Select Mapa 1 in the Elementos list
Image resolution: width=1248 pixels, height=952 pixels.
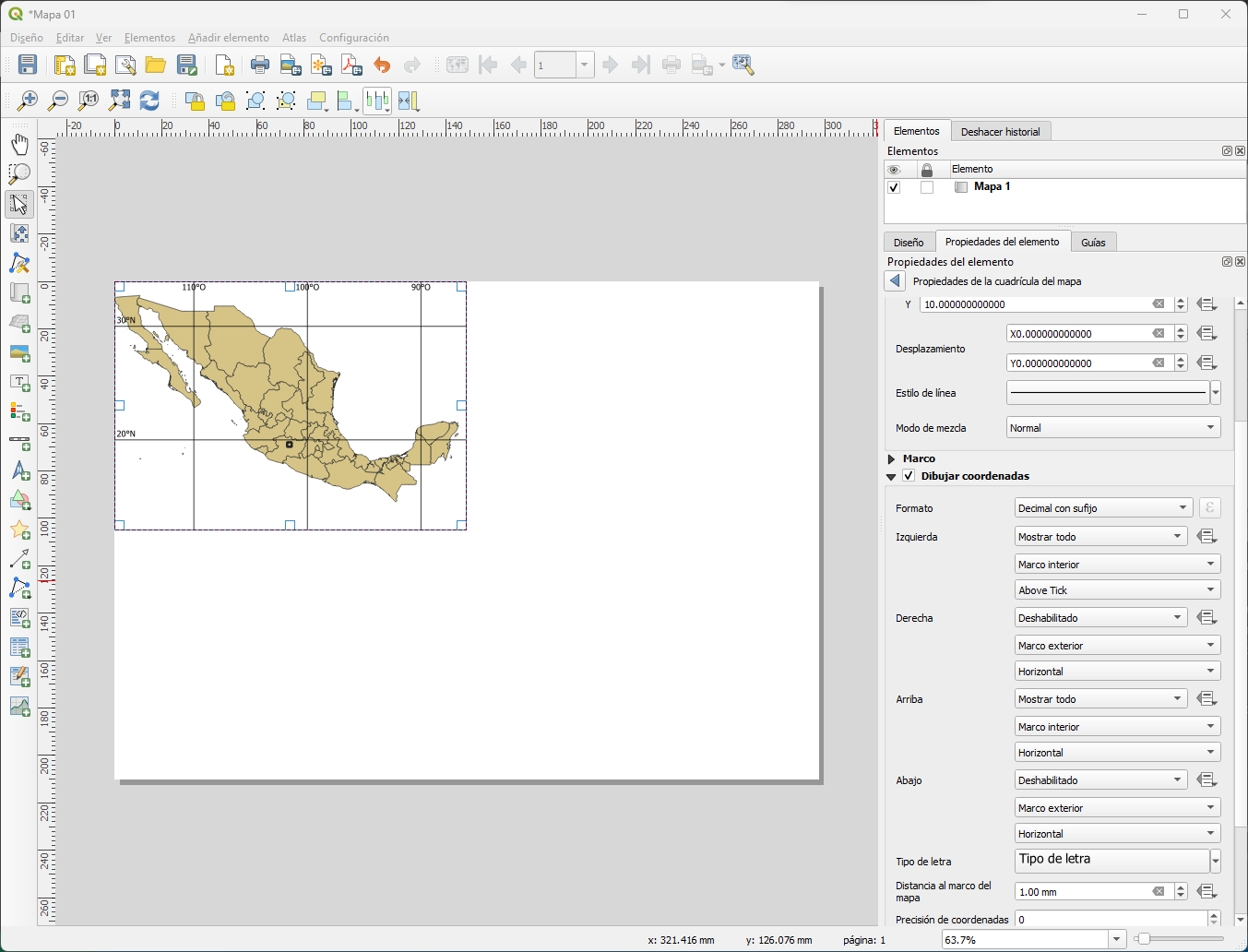coord(992,186)
